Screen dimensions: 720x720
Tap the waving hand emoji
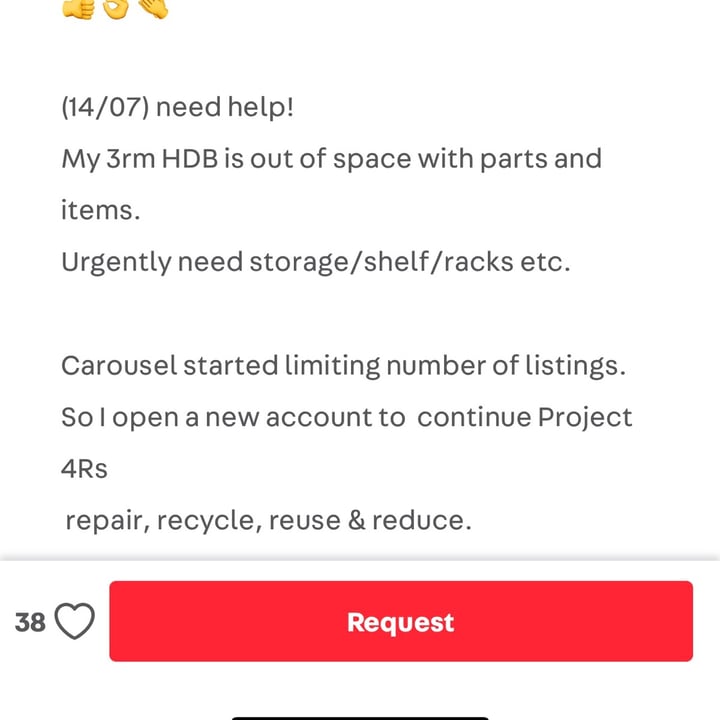[x=153, y=9]
